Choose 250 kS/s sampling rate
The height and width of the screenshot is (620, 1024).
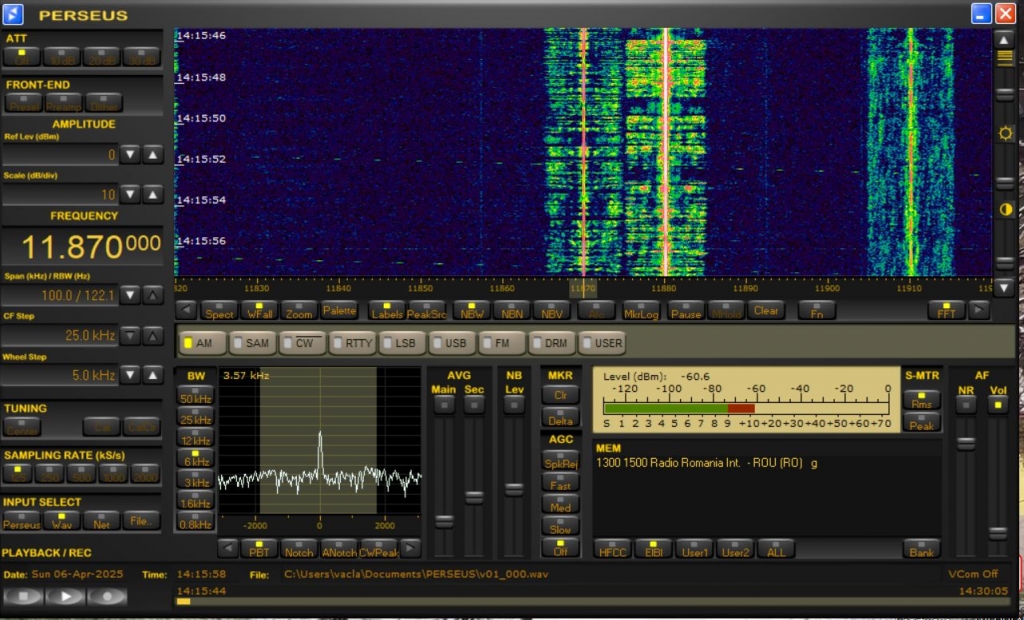coord(50,474)
